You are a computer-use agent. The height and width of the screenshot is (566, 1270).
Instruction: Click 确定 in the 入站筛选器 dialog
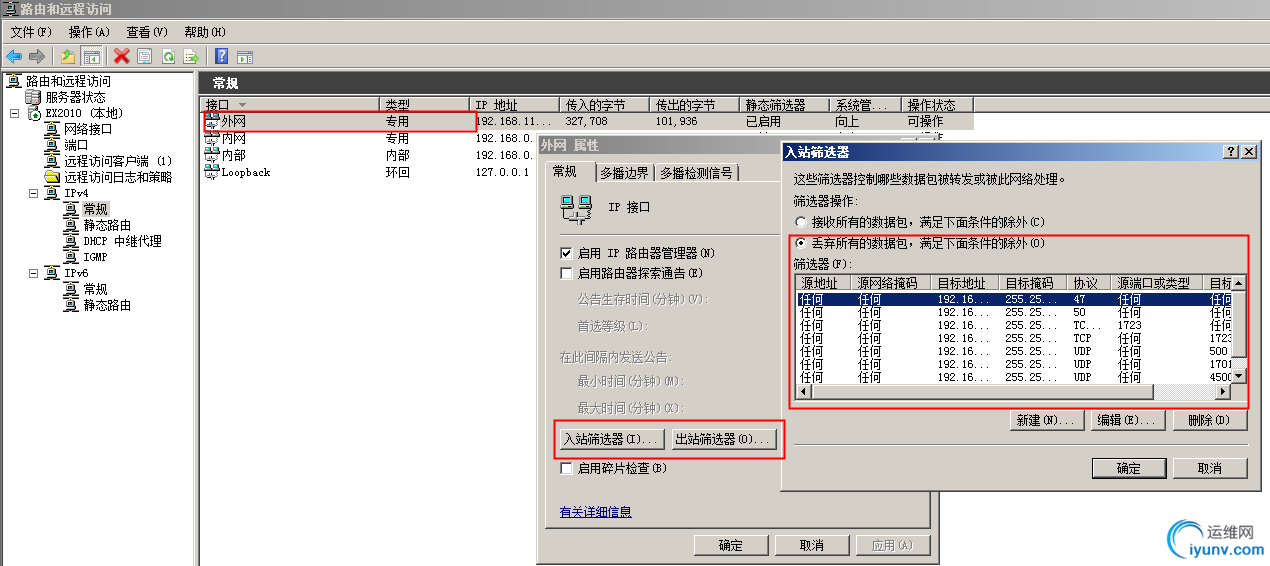pyautogui.click(x=1128, y=468)
